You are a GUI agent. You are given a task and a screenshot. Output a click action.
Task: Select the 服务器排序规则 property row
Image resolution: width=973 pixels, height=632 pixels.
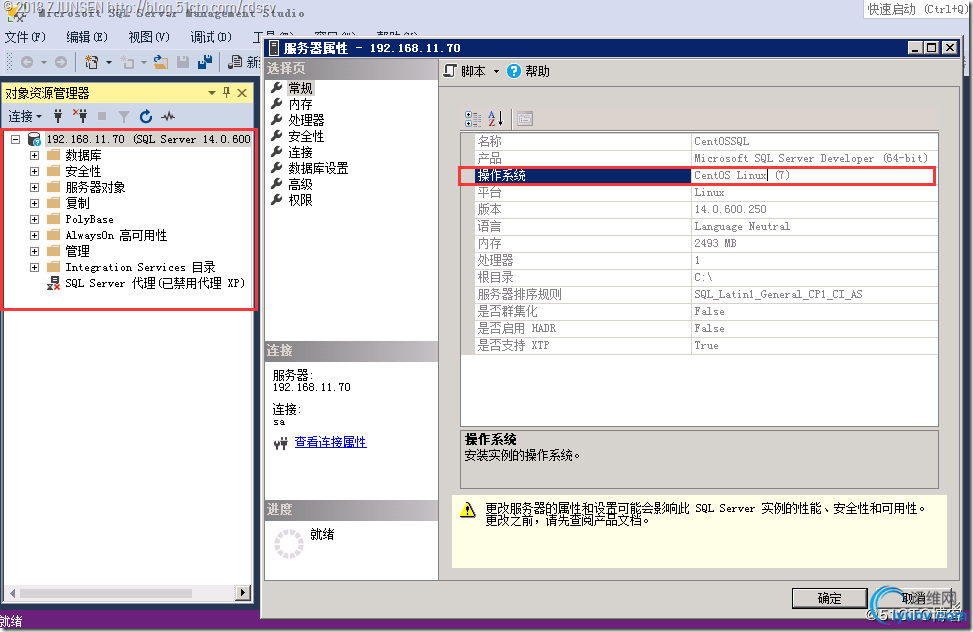[706, 294]
